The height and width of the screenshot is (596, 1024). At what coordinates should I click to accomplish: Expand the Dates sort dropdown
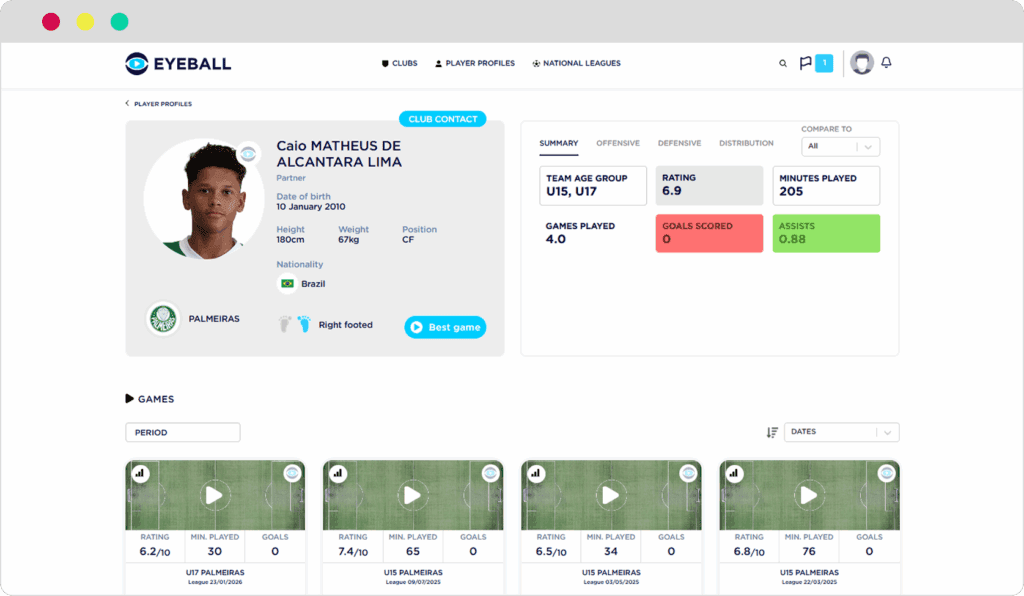pyautogui.click(x=841, y=432)
